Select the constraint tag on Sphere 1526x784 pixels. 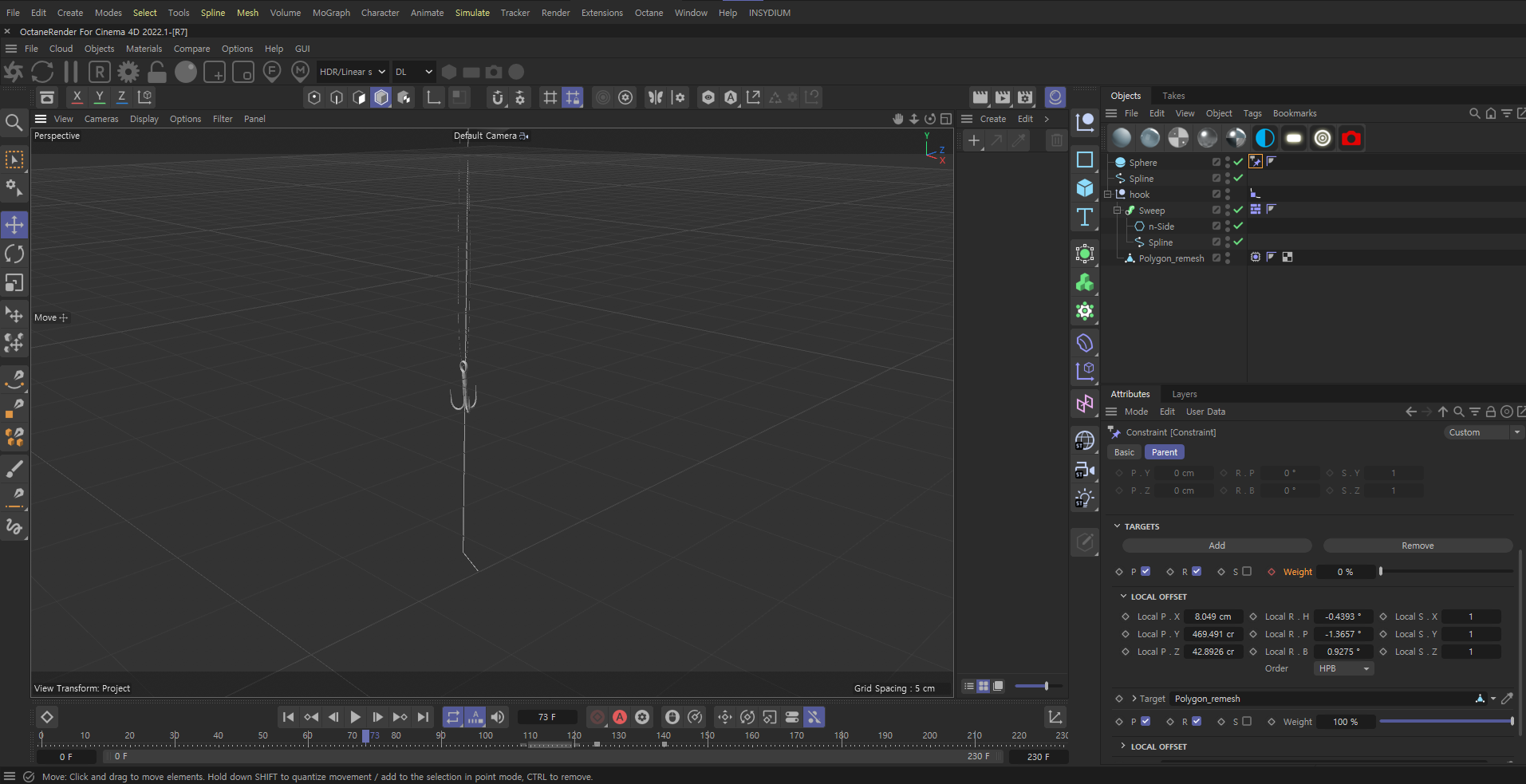(x=1256, y=162)
